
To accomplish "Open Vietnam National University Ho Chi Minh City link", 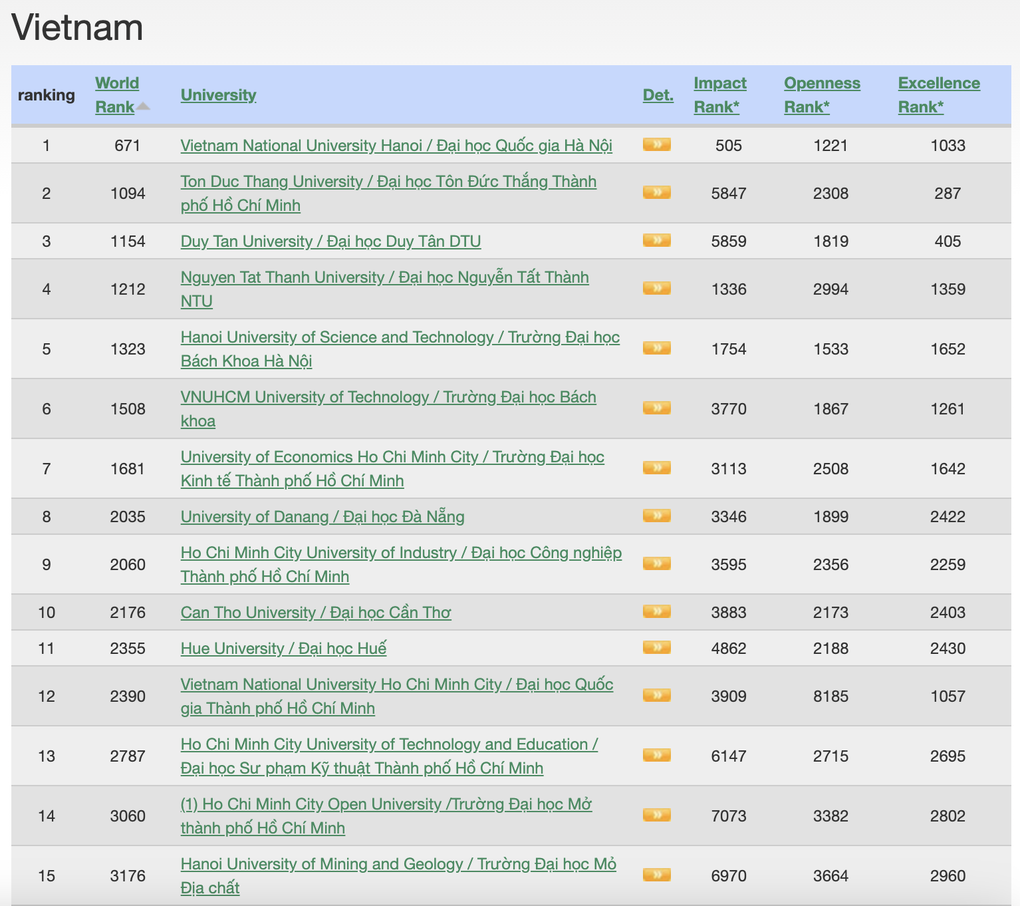I will tap(397, 696).
